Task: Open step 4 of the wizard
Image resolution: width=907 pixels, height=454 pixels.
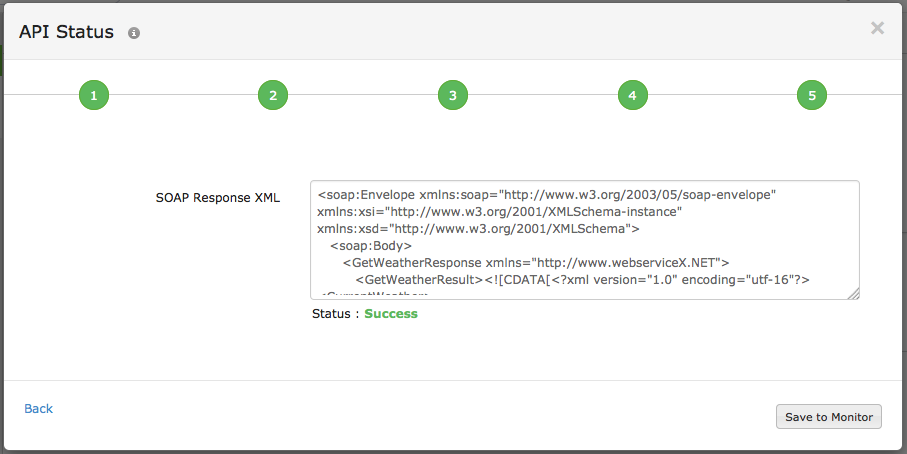Action: [632, 95]
